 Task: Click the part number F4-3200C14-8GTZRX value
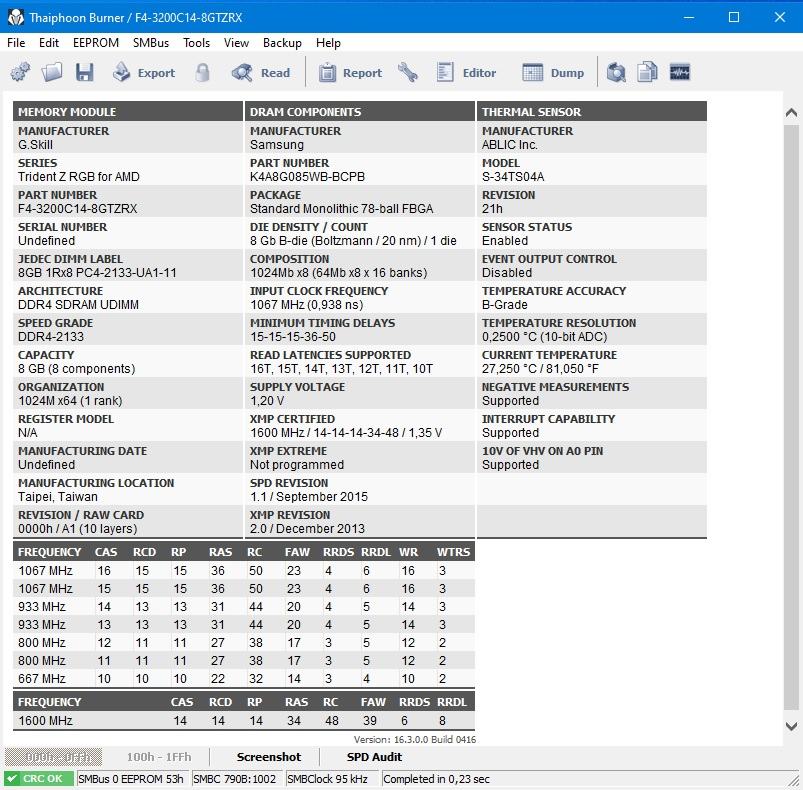coord(78,209)
